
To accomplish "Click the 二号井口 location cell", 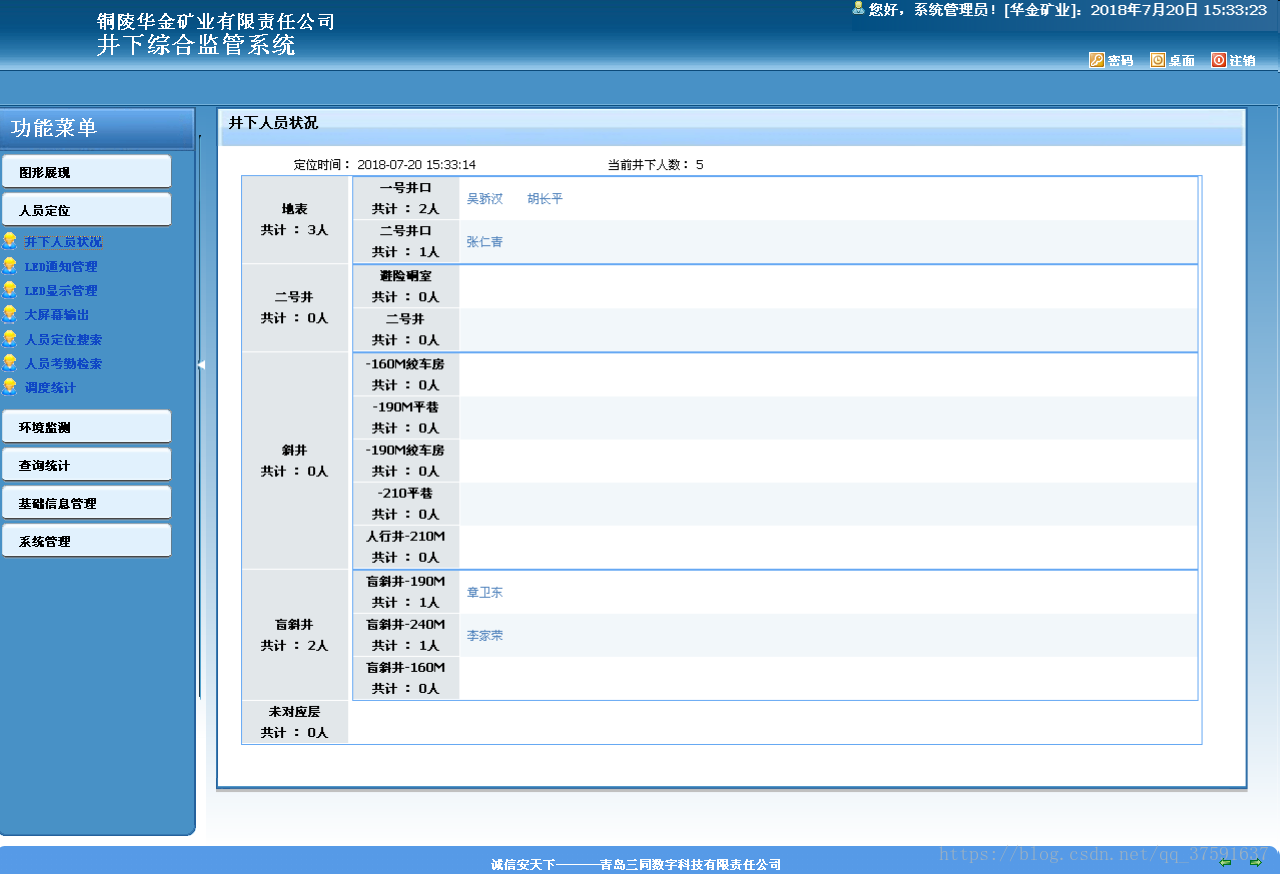I will [406, 241].
